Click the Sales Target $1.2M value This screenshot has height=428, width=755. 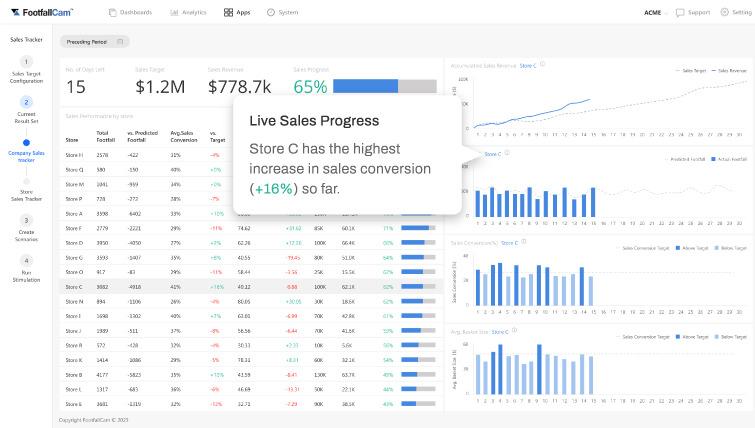[x=160, y=87]
